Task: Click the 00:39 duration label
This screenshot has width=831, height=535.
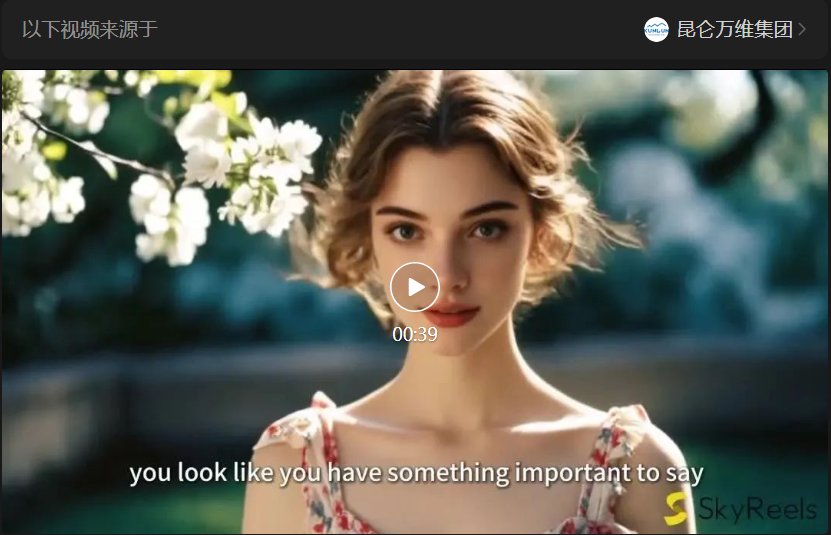Action: point(415,334)
